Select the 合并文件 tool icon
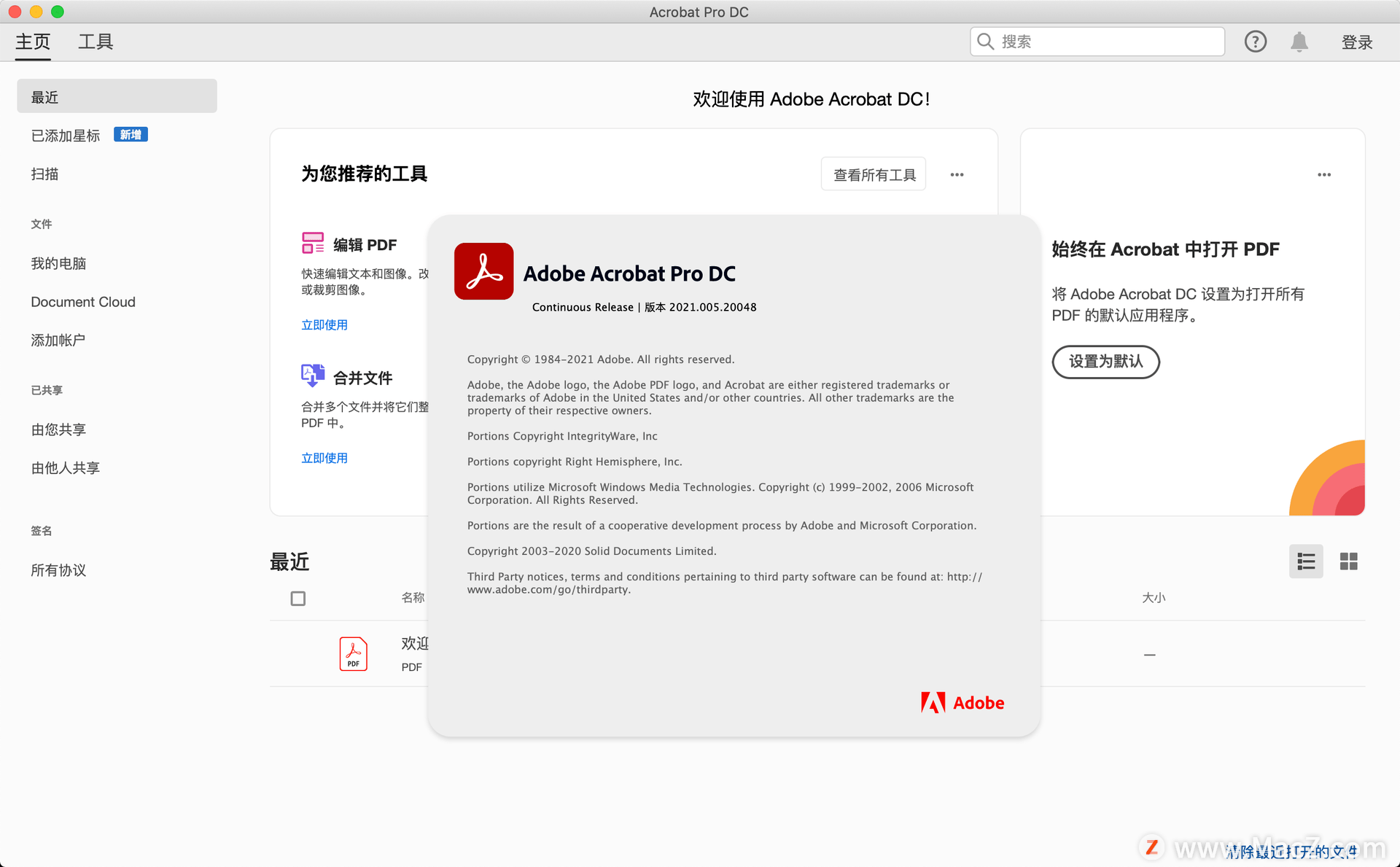1400x867 pixels. point(313,376)
